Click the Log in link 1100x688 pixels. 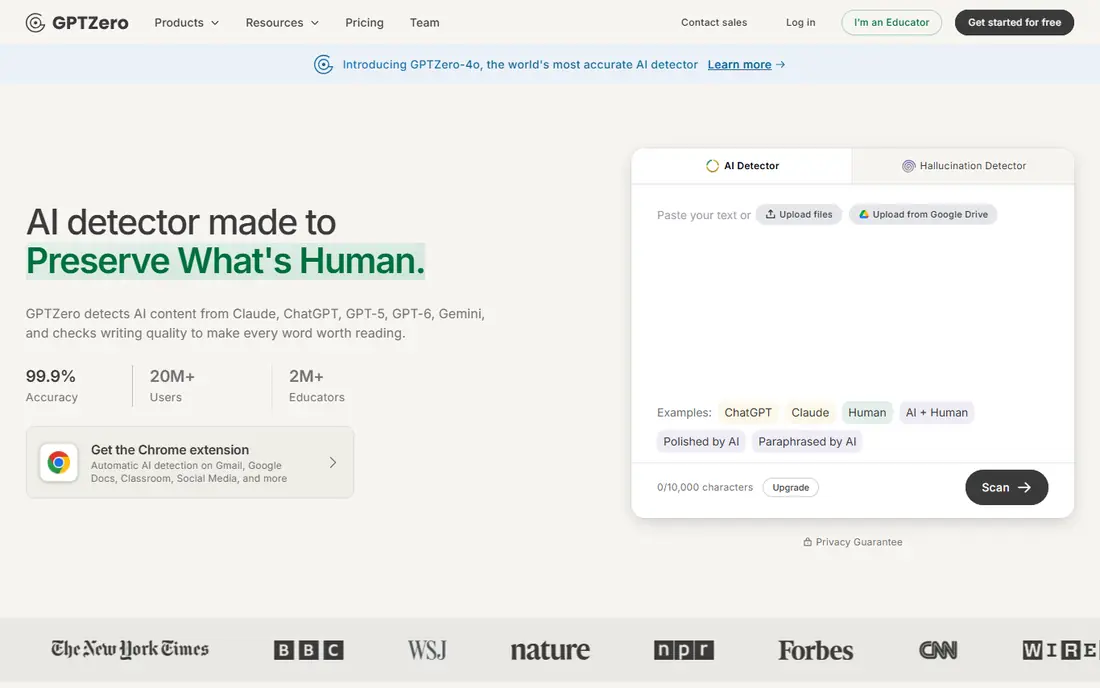pyautogui.click(x=800, y=22)
